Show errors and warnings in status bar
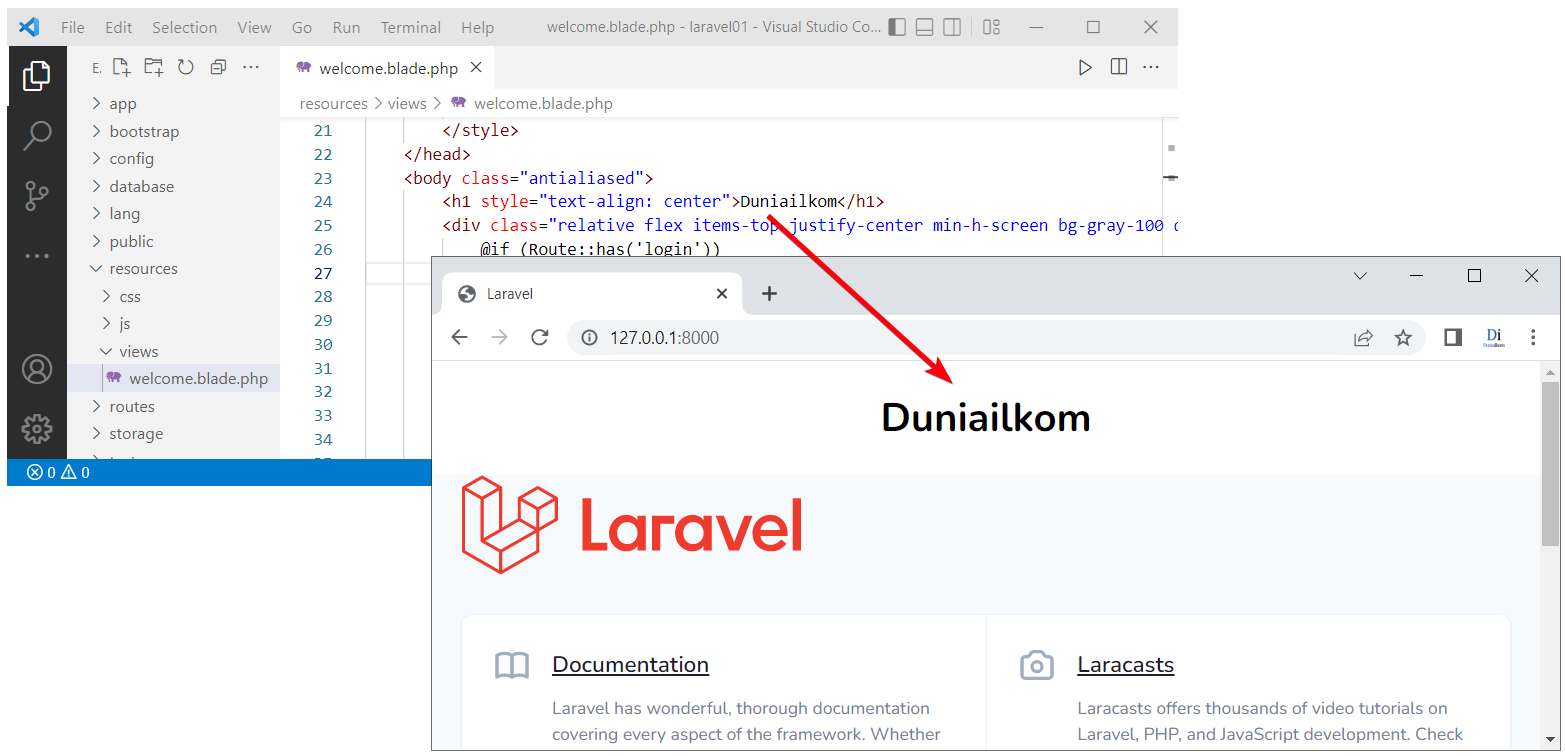Image resolution: width=1565 pixels, height=756 pixels. coord(58,472)
